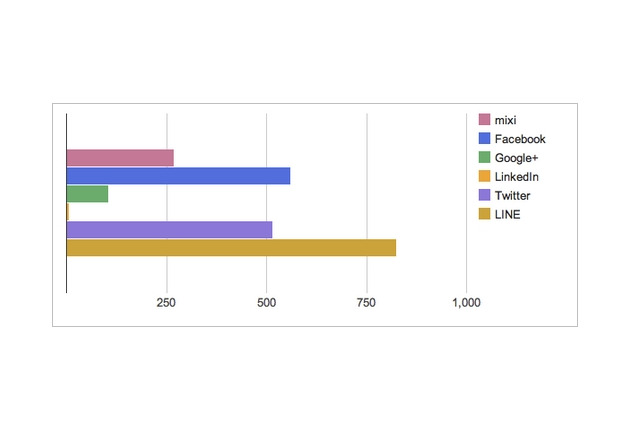This screenshot has height=426, width=640.
Task: Click the Google+ legend label
Action: (517, 158)
